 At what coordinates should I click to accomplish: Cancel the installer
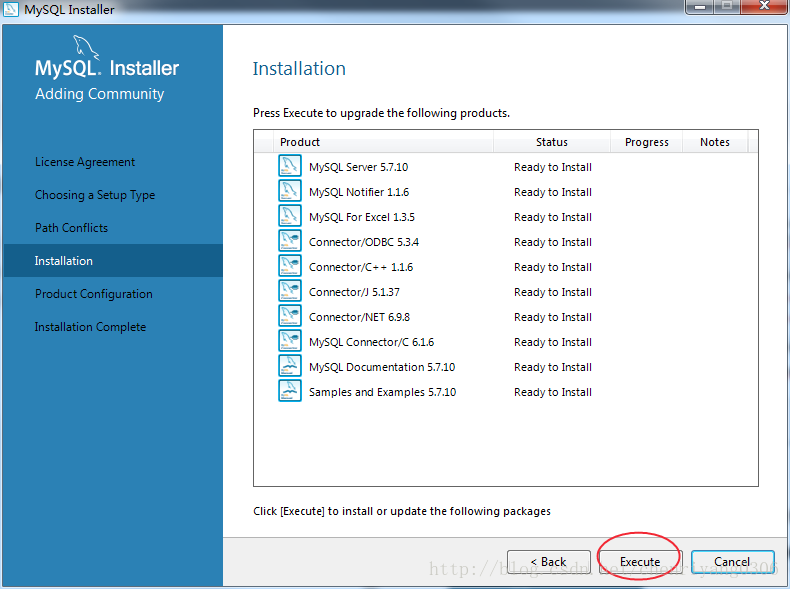click(x=732, y=562)
